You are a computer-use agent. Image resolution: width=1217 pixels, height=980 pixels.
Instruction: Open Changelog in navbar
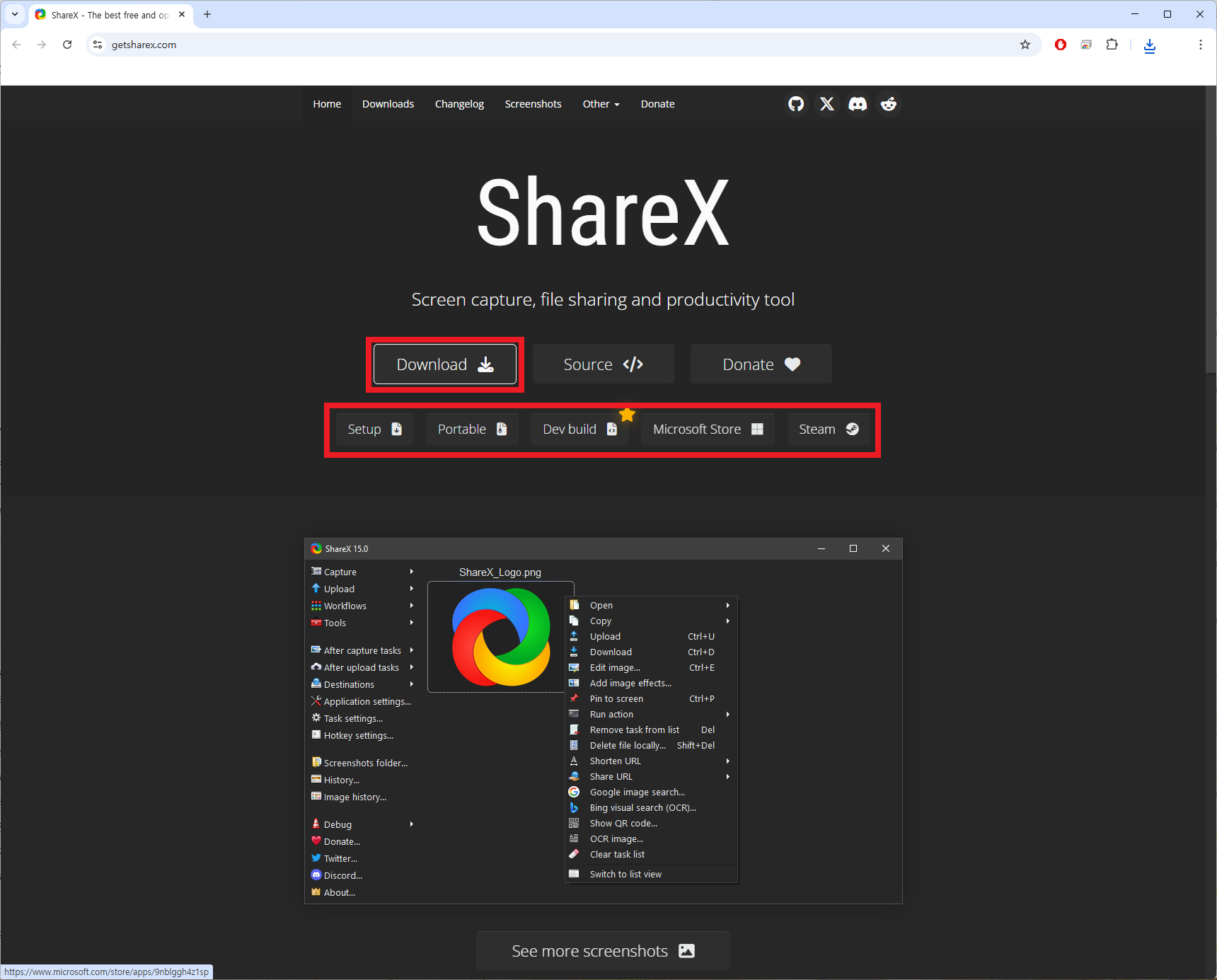[459, 104]
